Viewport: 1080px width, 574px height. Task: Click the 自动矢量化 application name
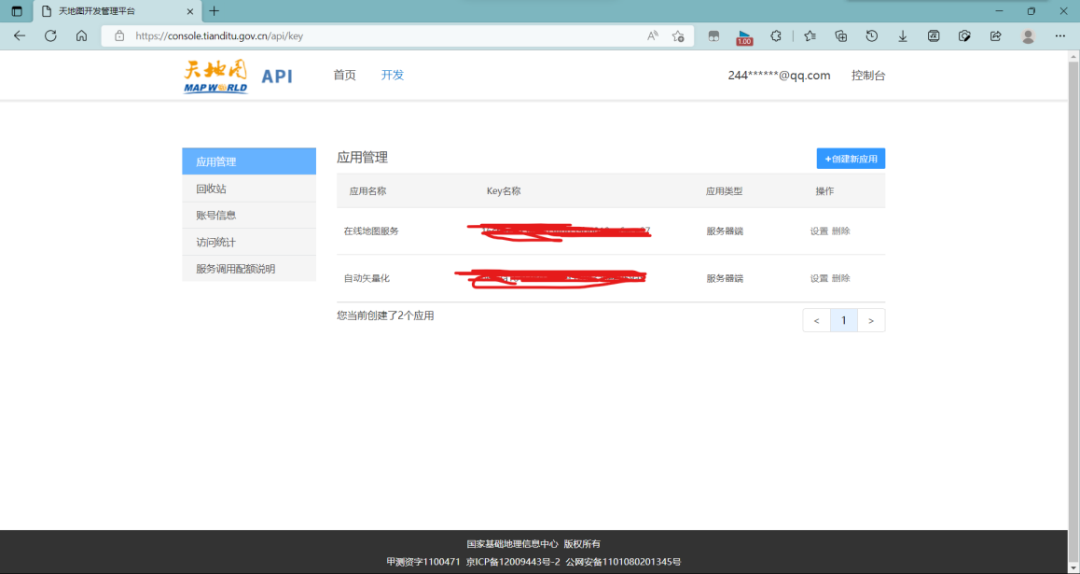366,278
